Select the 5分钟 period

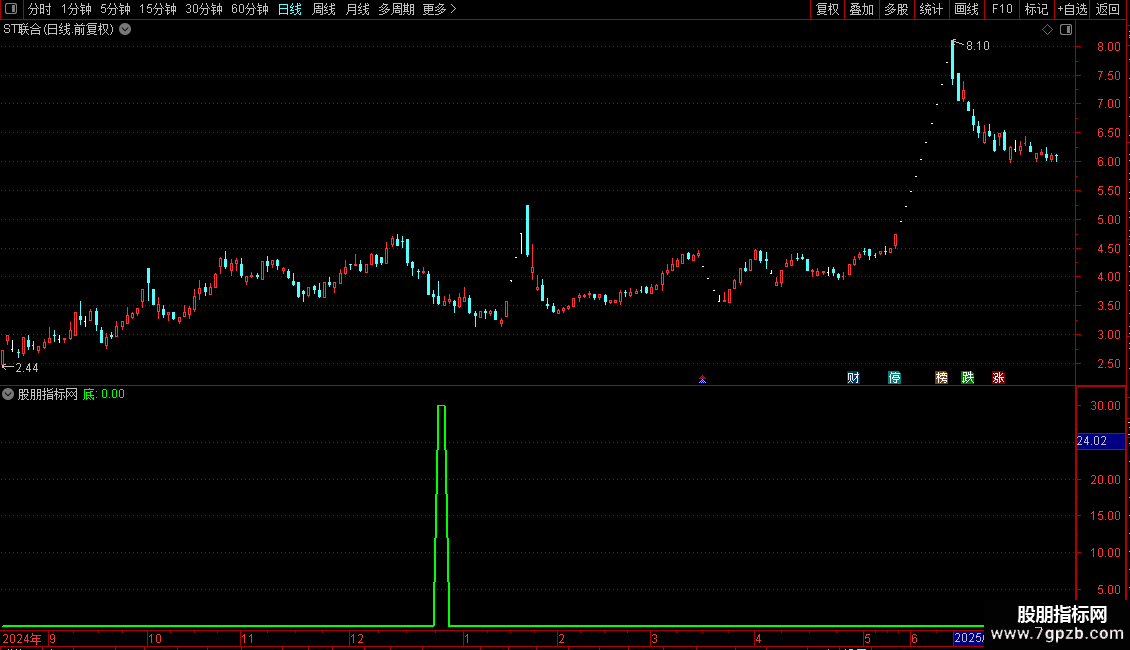click(115, 9)
